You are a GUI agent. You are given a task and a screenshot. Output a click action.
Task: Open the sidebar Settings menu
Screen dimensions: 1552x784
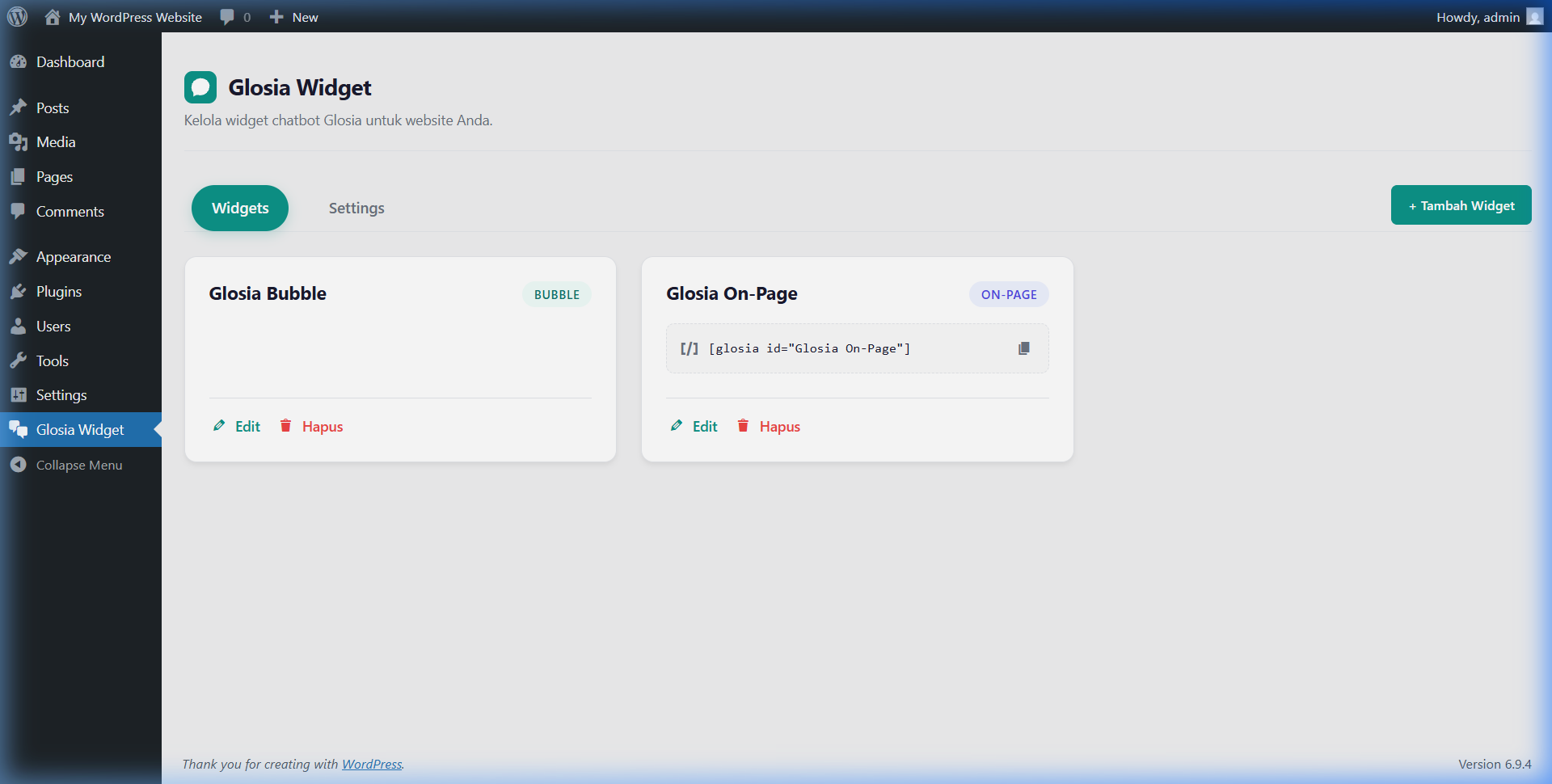point(81,395)
